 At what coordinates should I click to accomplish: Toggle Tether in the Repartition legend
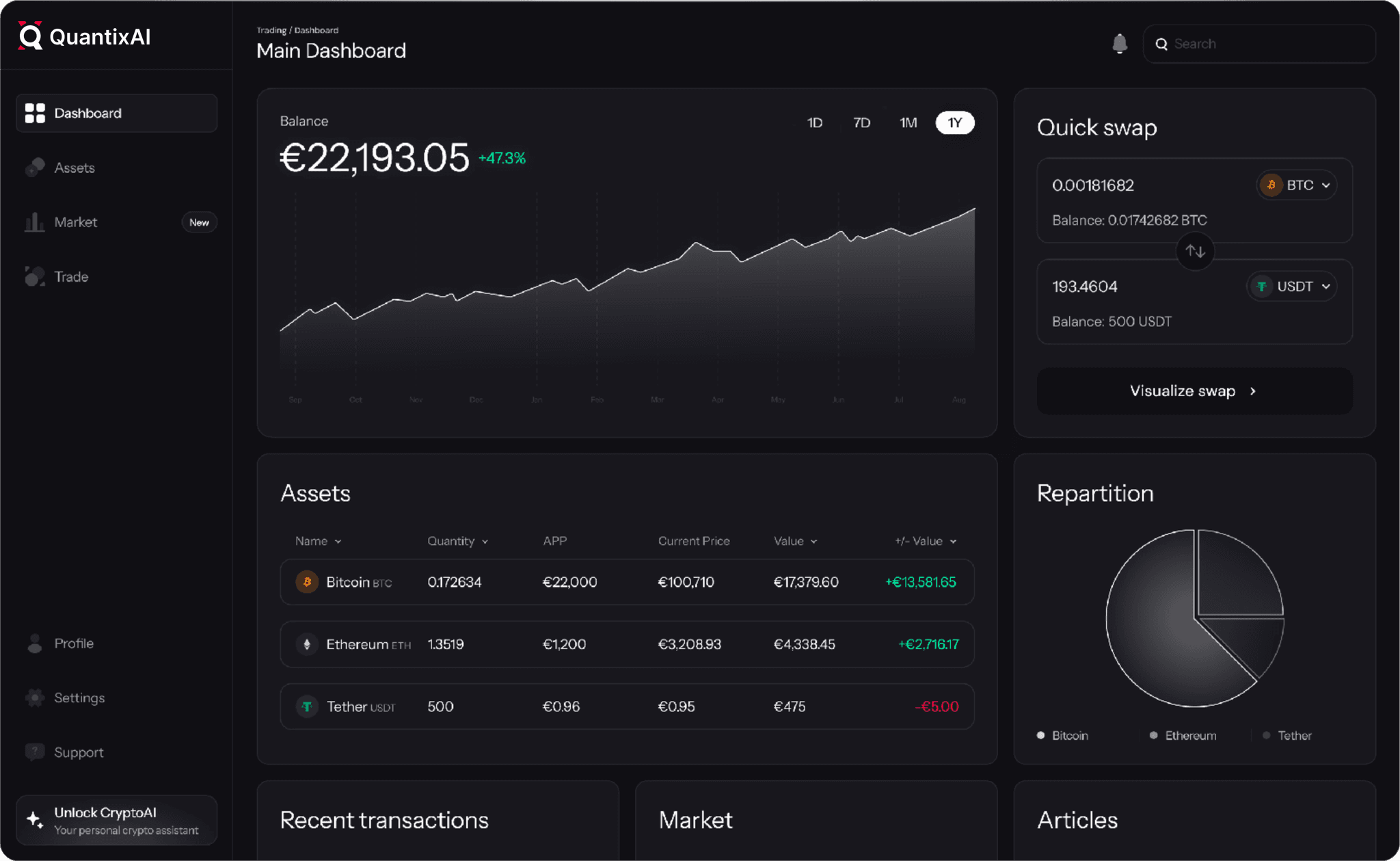(x=1288, y=735)
